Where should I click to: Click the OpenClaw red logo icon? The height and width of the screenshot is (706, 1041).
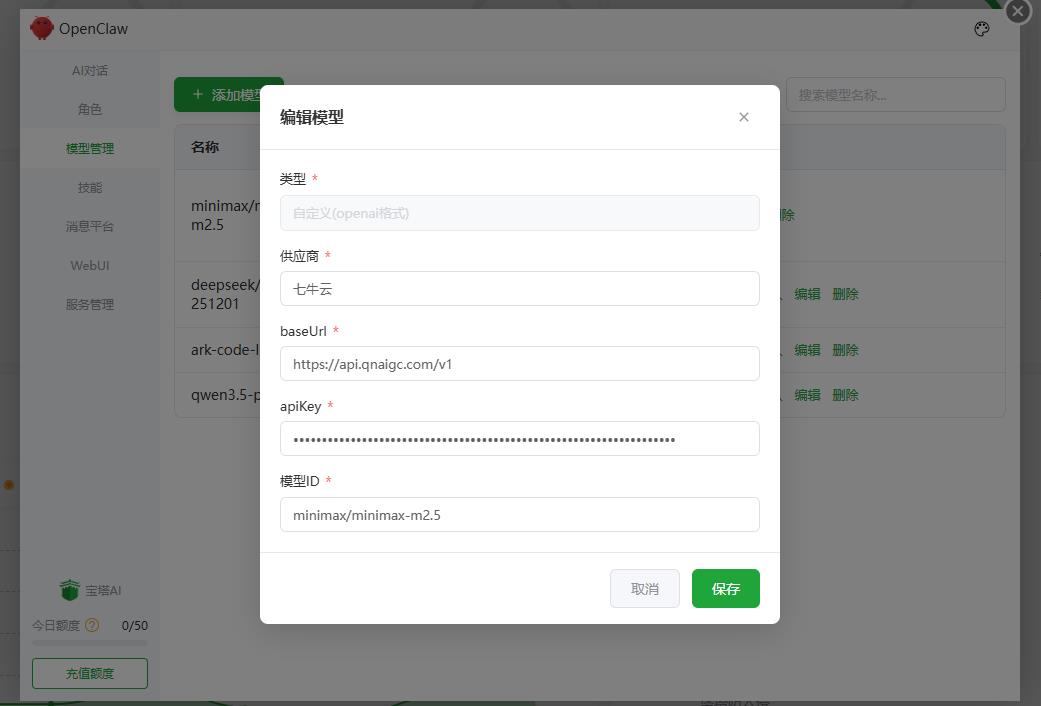[42, 28]
